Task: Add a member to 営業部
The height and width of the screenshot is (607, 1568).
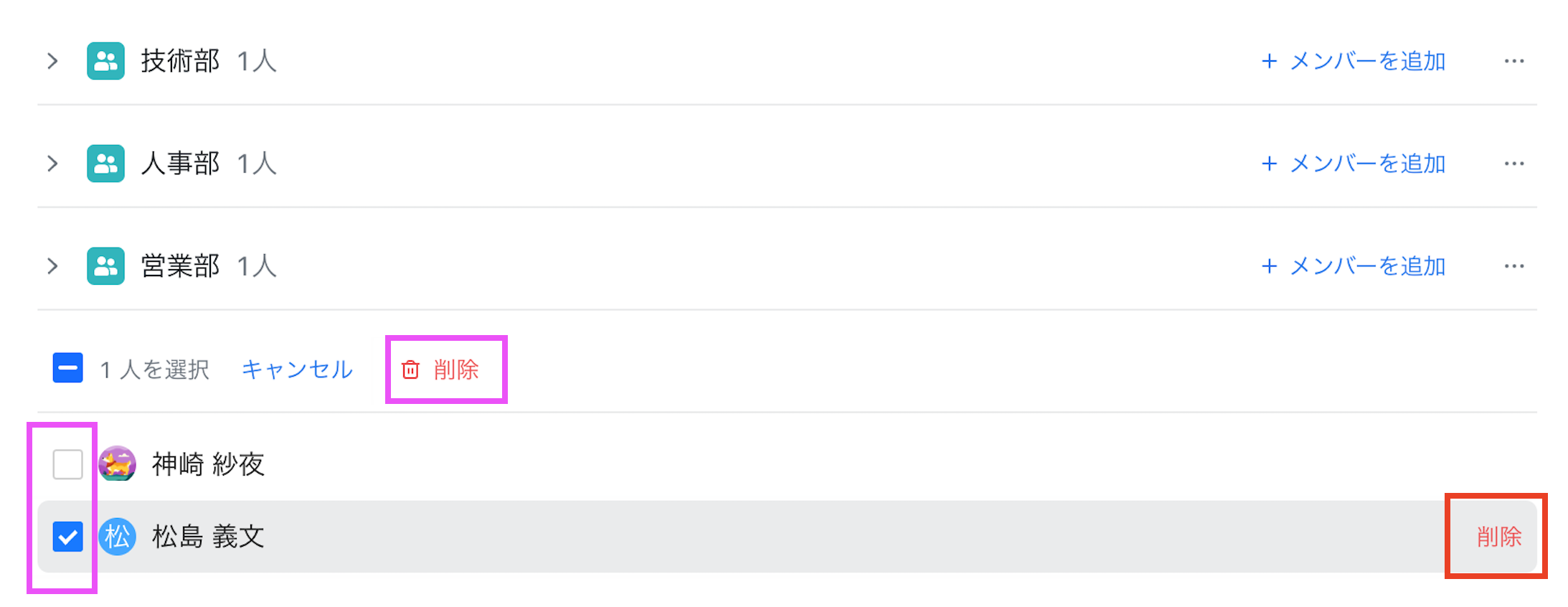Action: point(1354,266)
